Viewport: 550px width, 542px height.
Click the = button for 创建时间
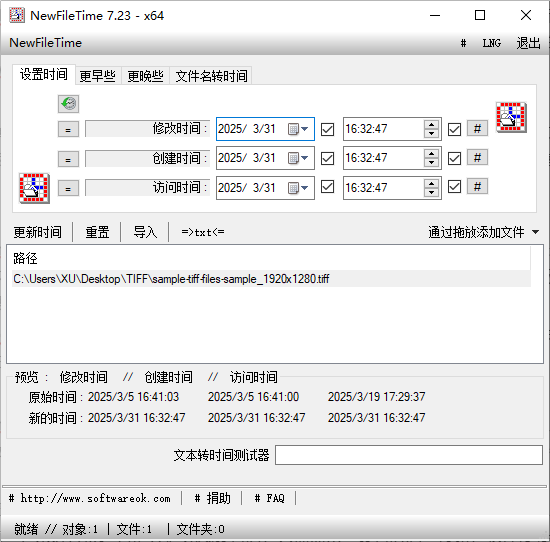click(68, 159)
